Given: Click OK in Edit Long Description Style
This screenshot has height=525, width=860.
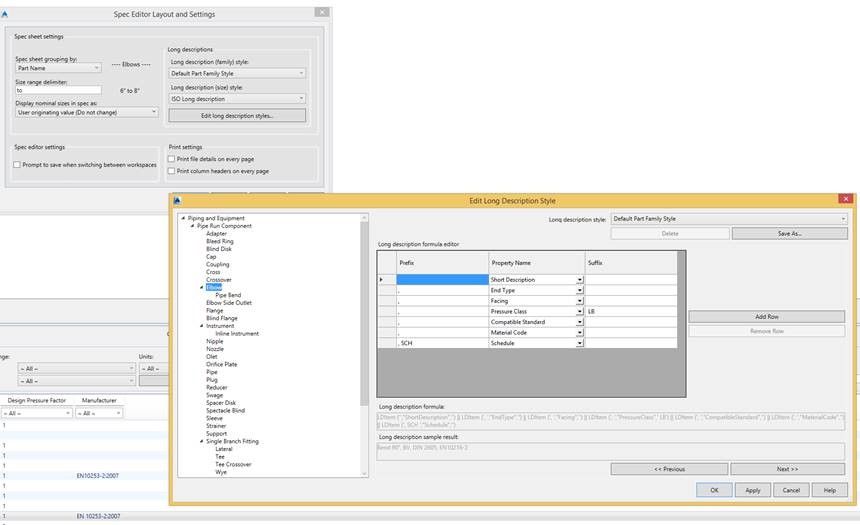Looking at the screenshot, I should click(714, 490).
